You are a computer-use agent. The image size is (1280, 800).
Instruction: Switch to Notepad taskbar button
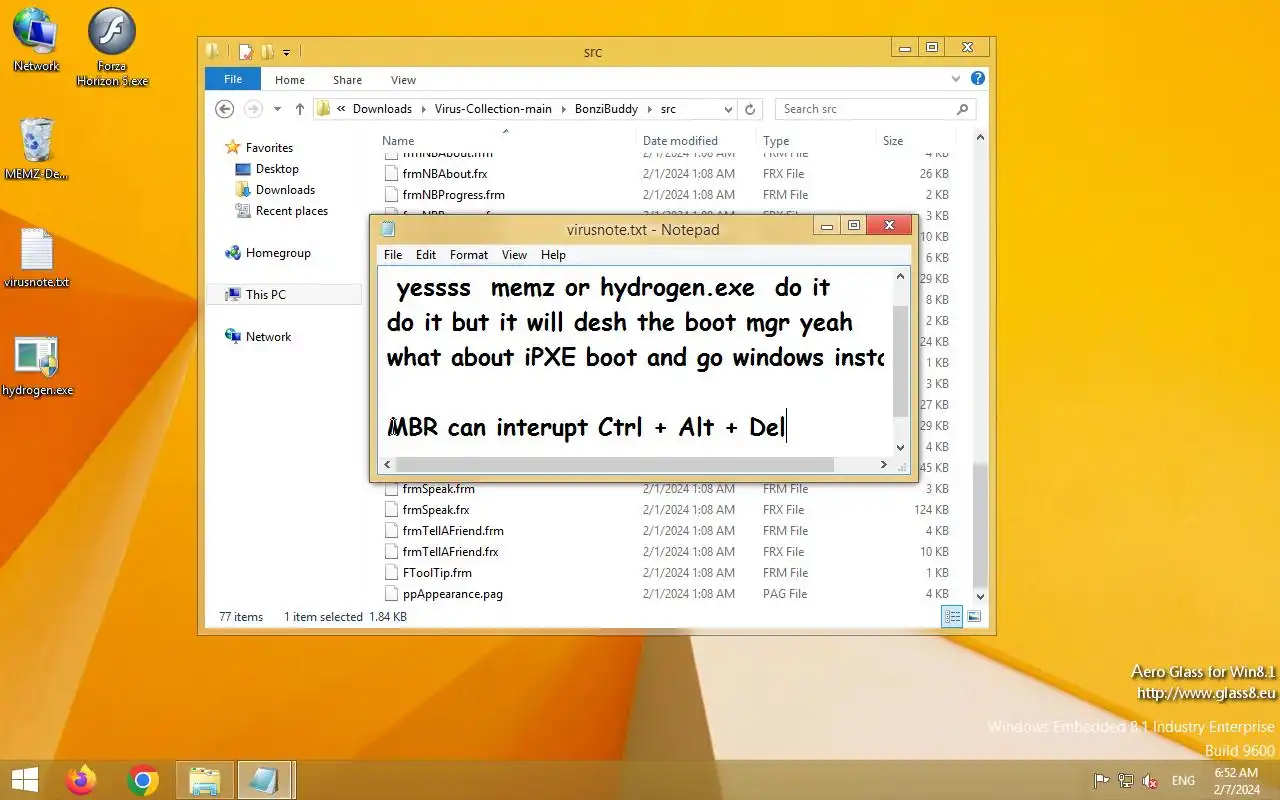coord(265,780)
